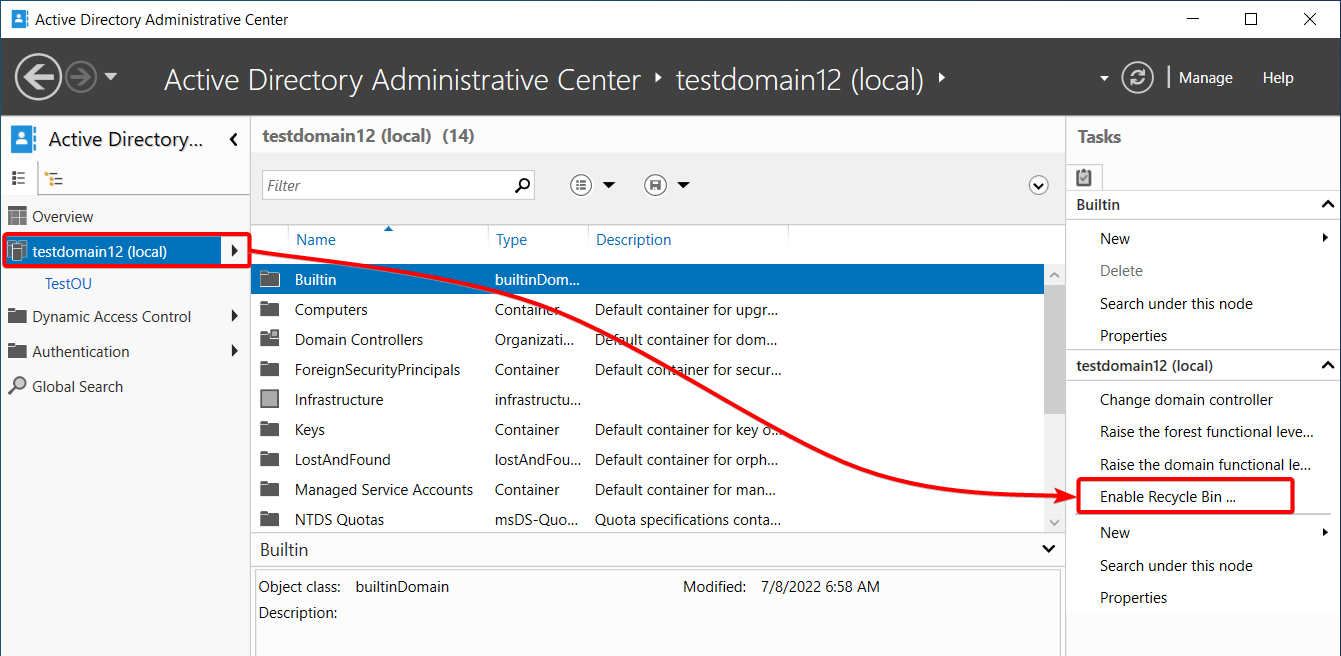Open the Help menu
The image size is (1341, 656).
(x=1278, y=78)
